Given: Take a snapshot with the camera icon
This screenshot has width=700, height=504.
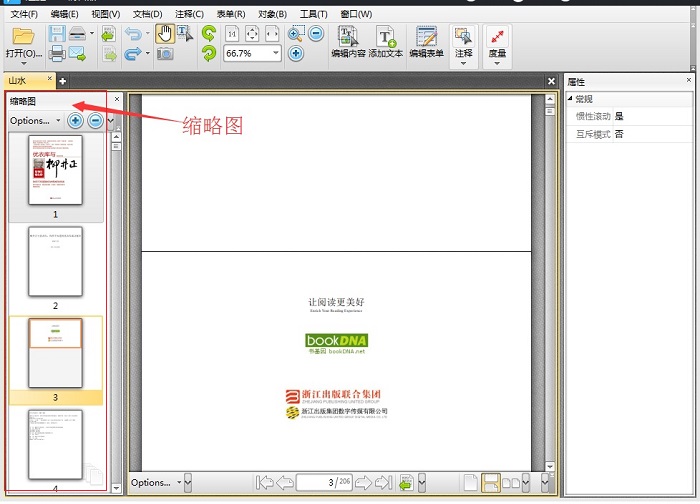Looking at the screenshot, I should 165,54.
